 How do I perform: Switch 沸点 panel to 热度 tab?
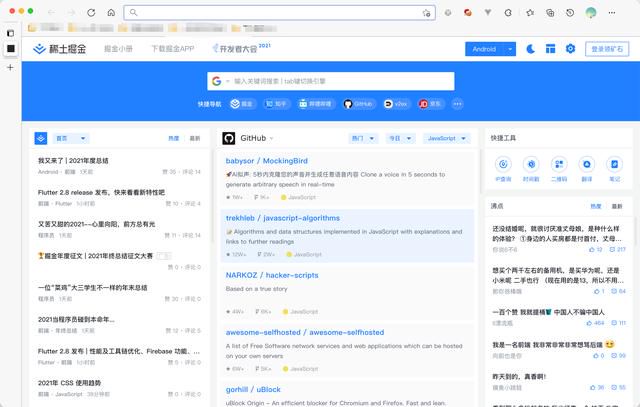[x=596, y=206]
